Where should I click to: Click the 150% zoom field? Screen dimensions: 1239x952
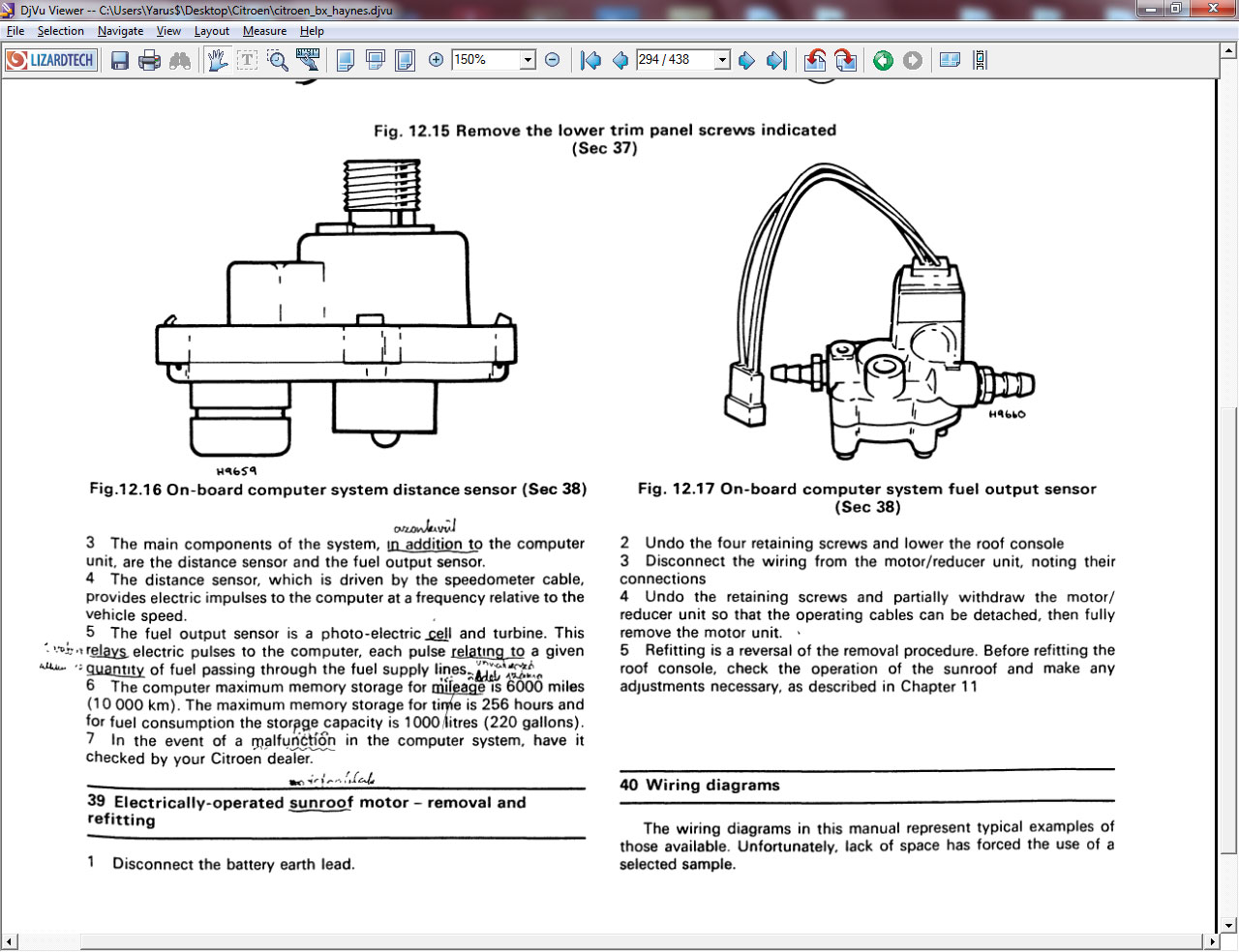[486, 60]
